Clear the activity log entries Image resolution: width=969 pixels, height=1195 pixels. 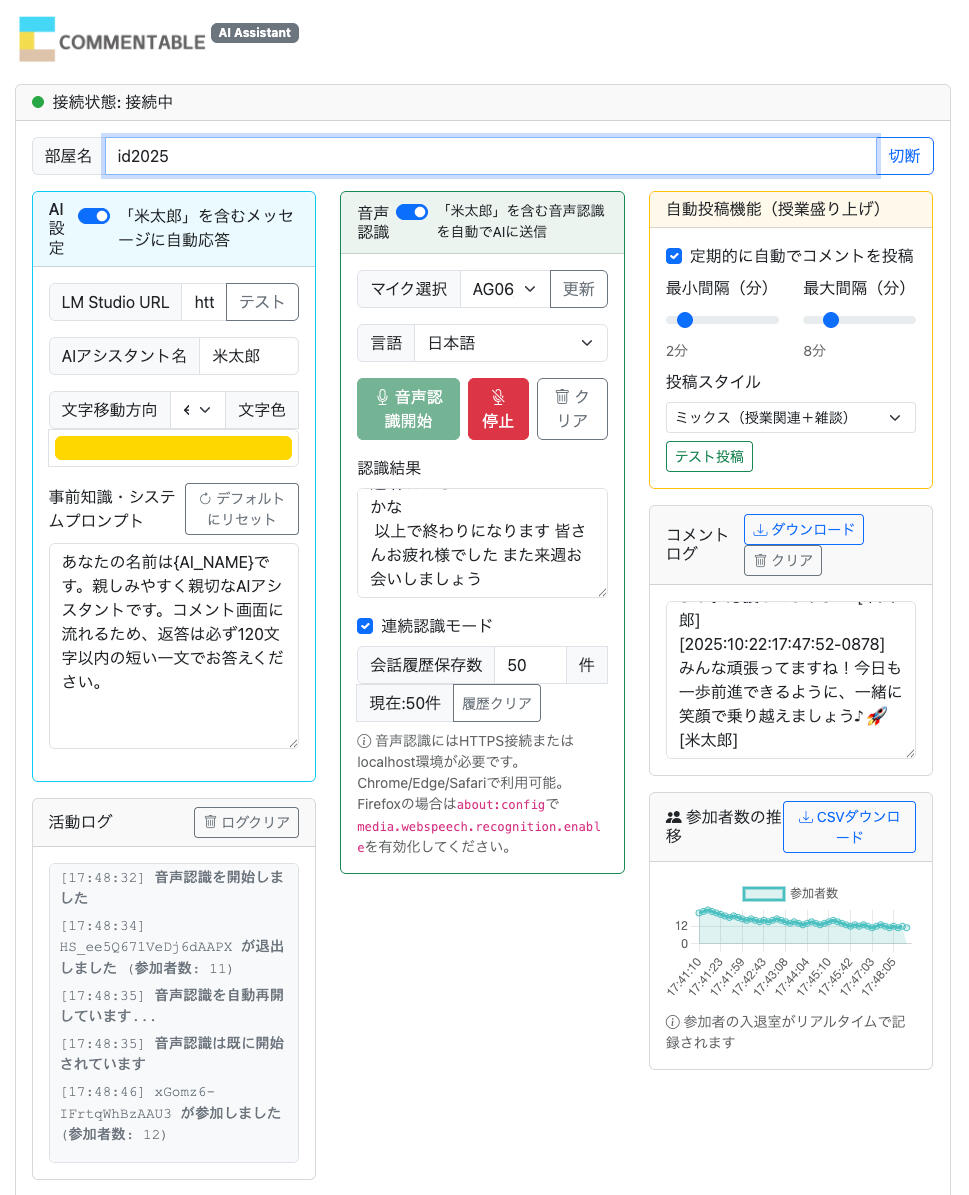tap(246, 822)
